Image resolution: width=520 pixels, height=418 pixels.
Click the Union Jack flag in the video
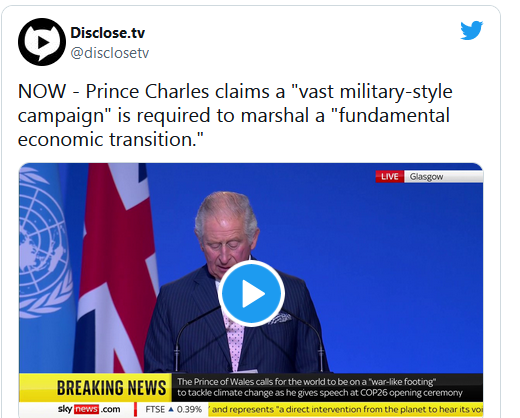[117, 268]
